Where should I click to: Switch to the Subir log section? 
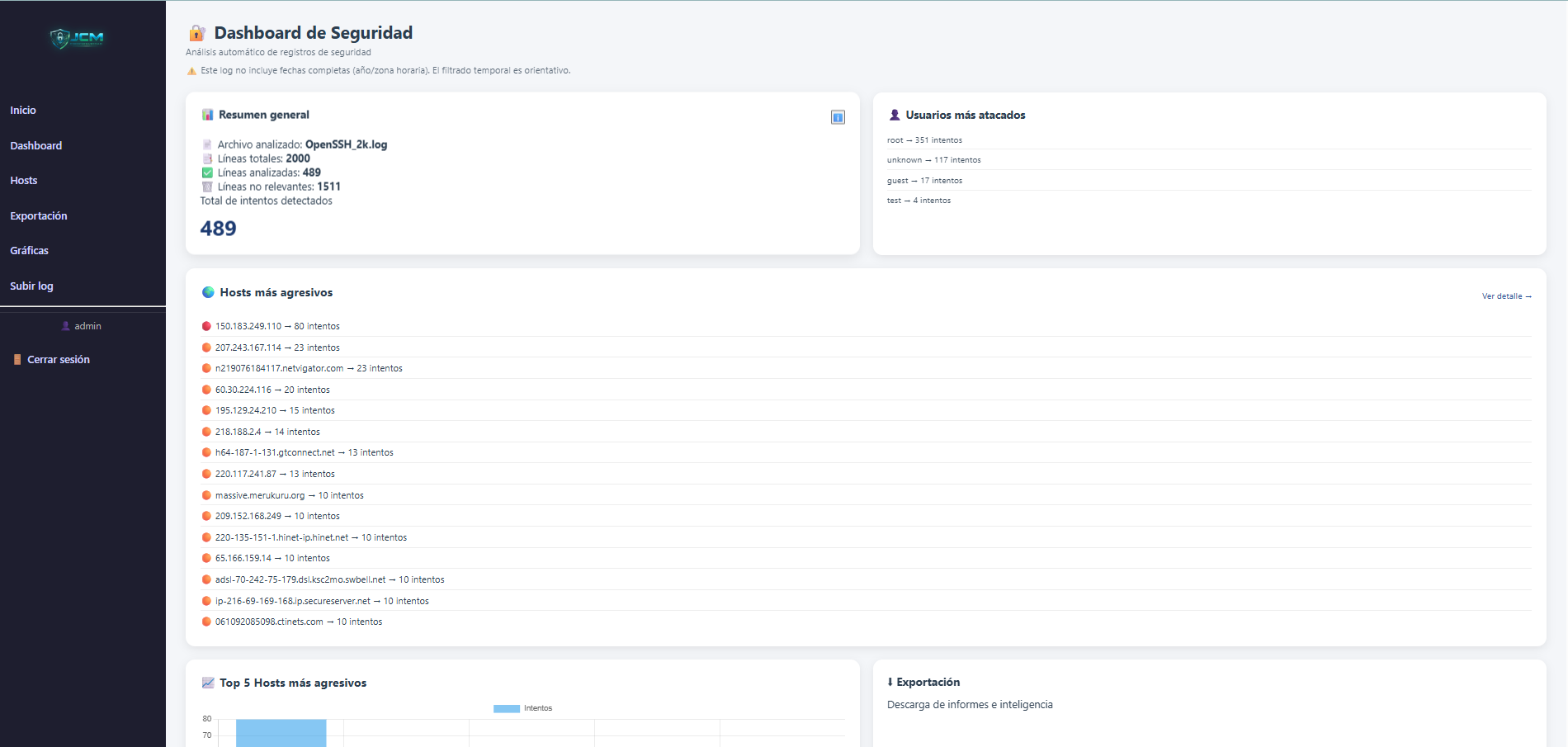pyautogui.click(x=31, y=286)
